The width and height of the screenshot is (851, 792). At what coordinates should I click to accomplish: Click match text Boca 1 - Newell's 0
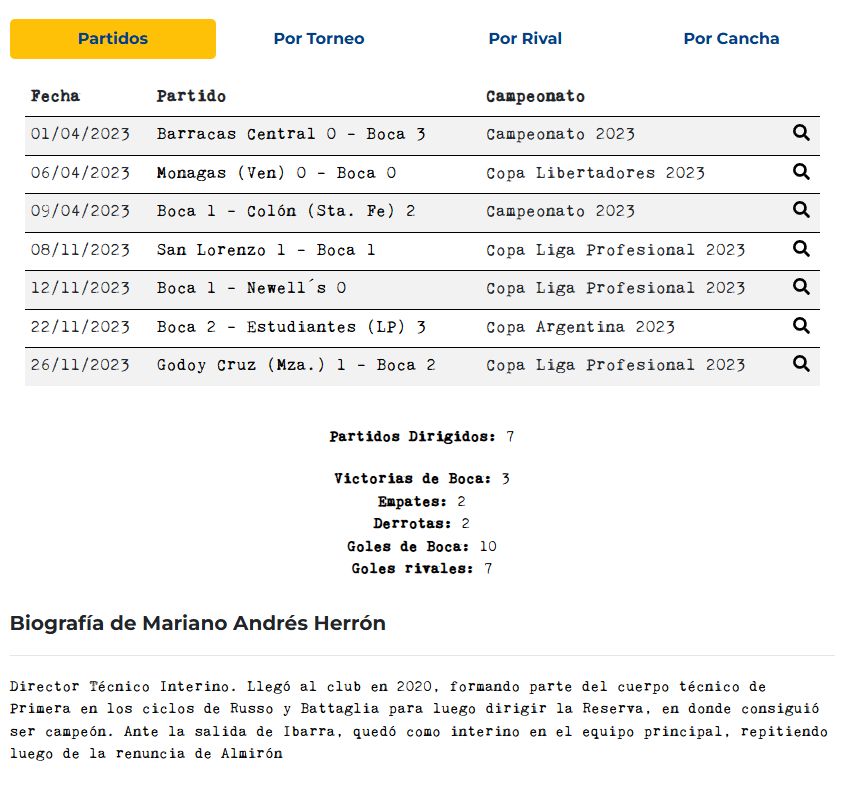(251, 288)
